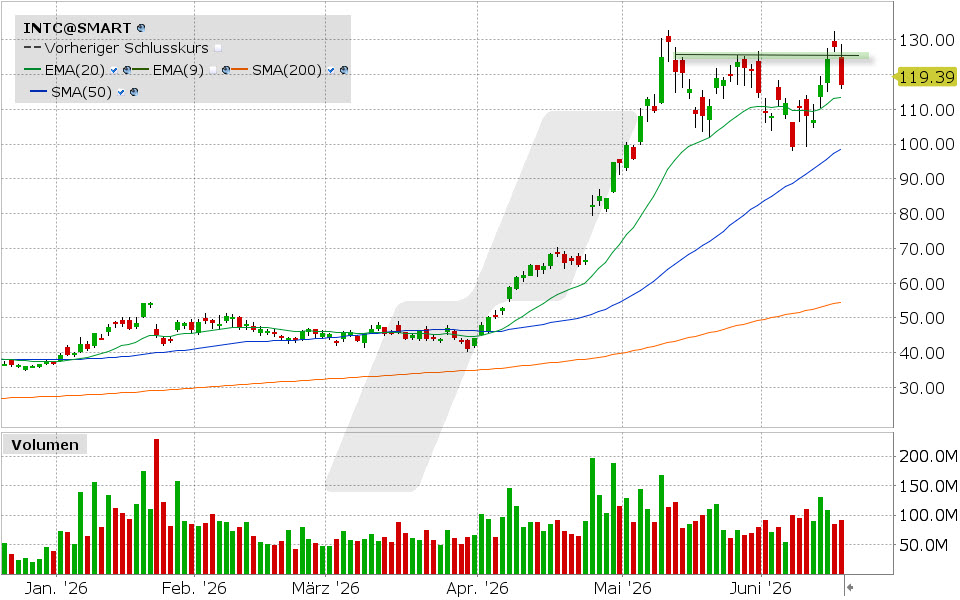
Task: Click the INTC@SMART symbol title
Action: [x=77, y=28]
